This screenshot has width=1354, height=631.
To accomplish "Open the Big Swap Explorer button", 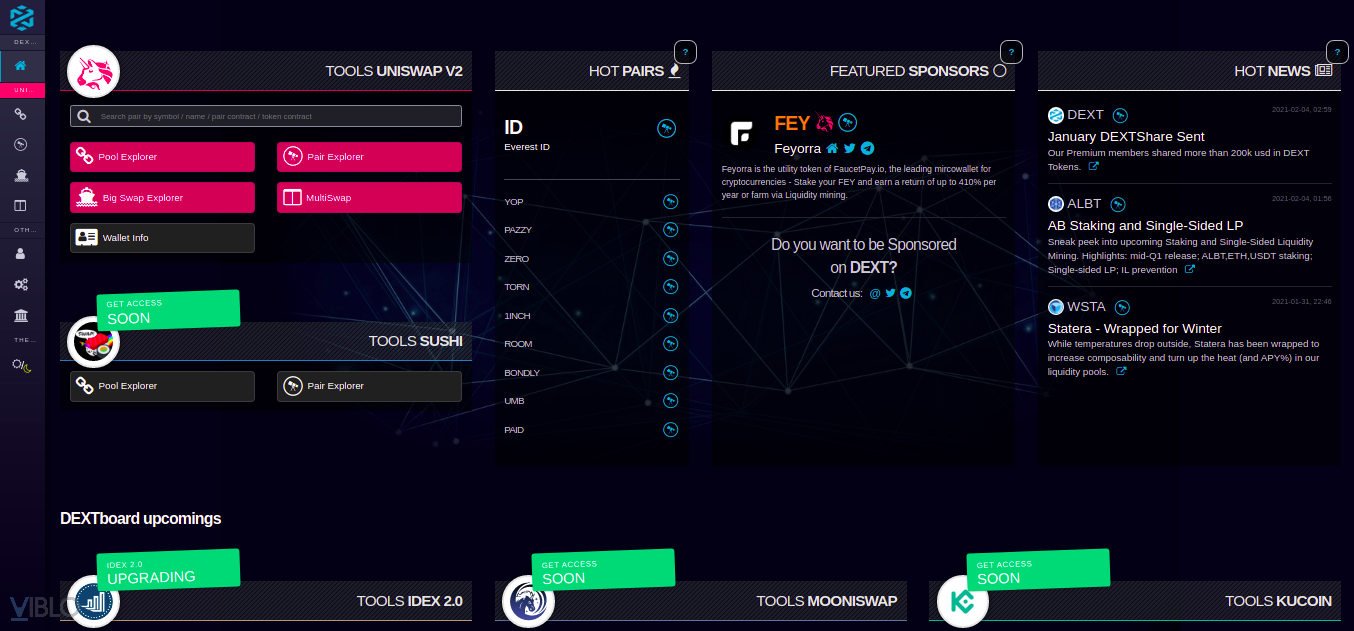I will 162,198.
